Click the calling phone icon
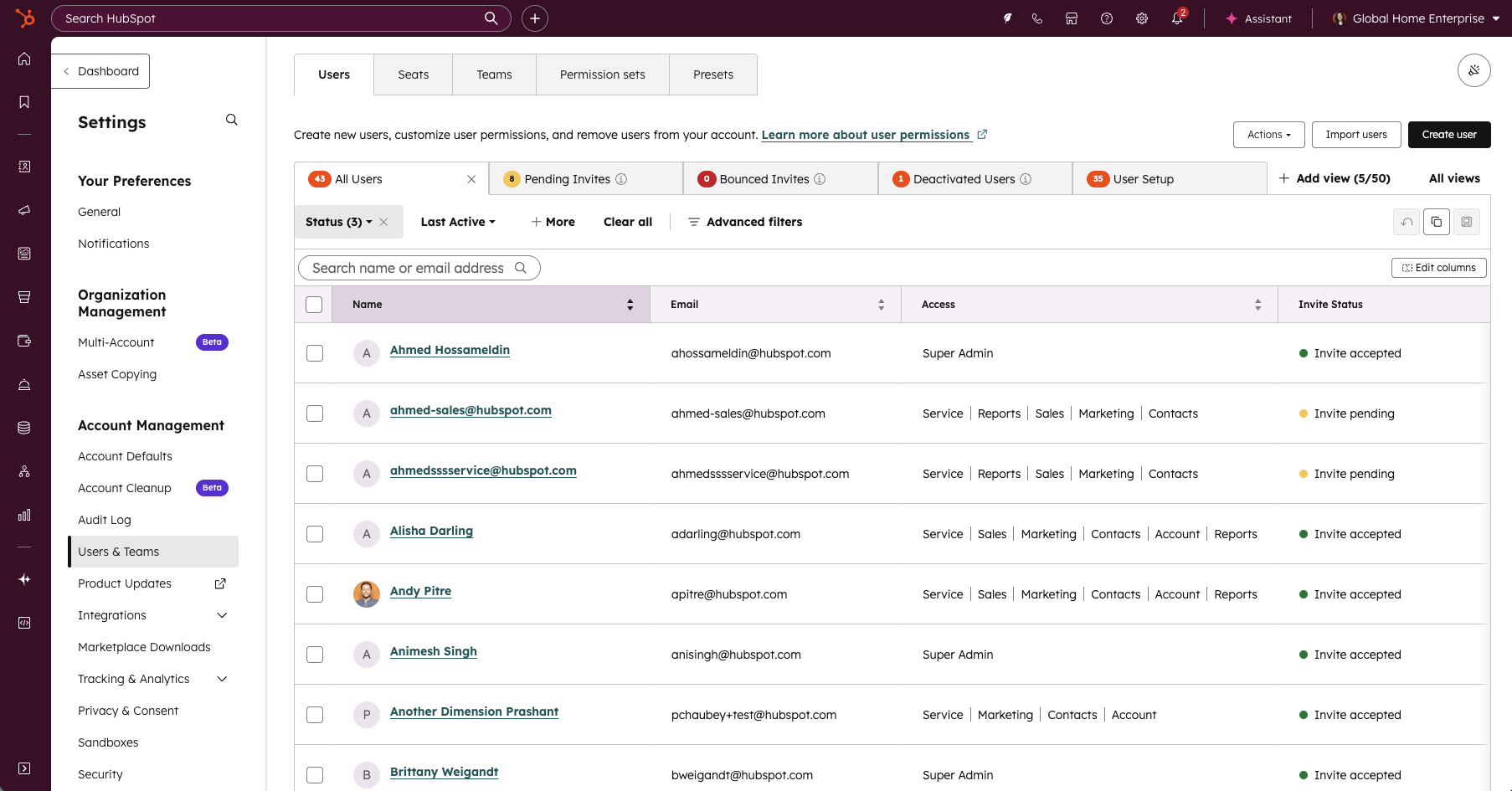The width and height of the screenshot is (1512, 791). pos(1037,18)
